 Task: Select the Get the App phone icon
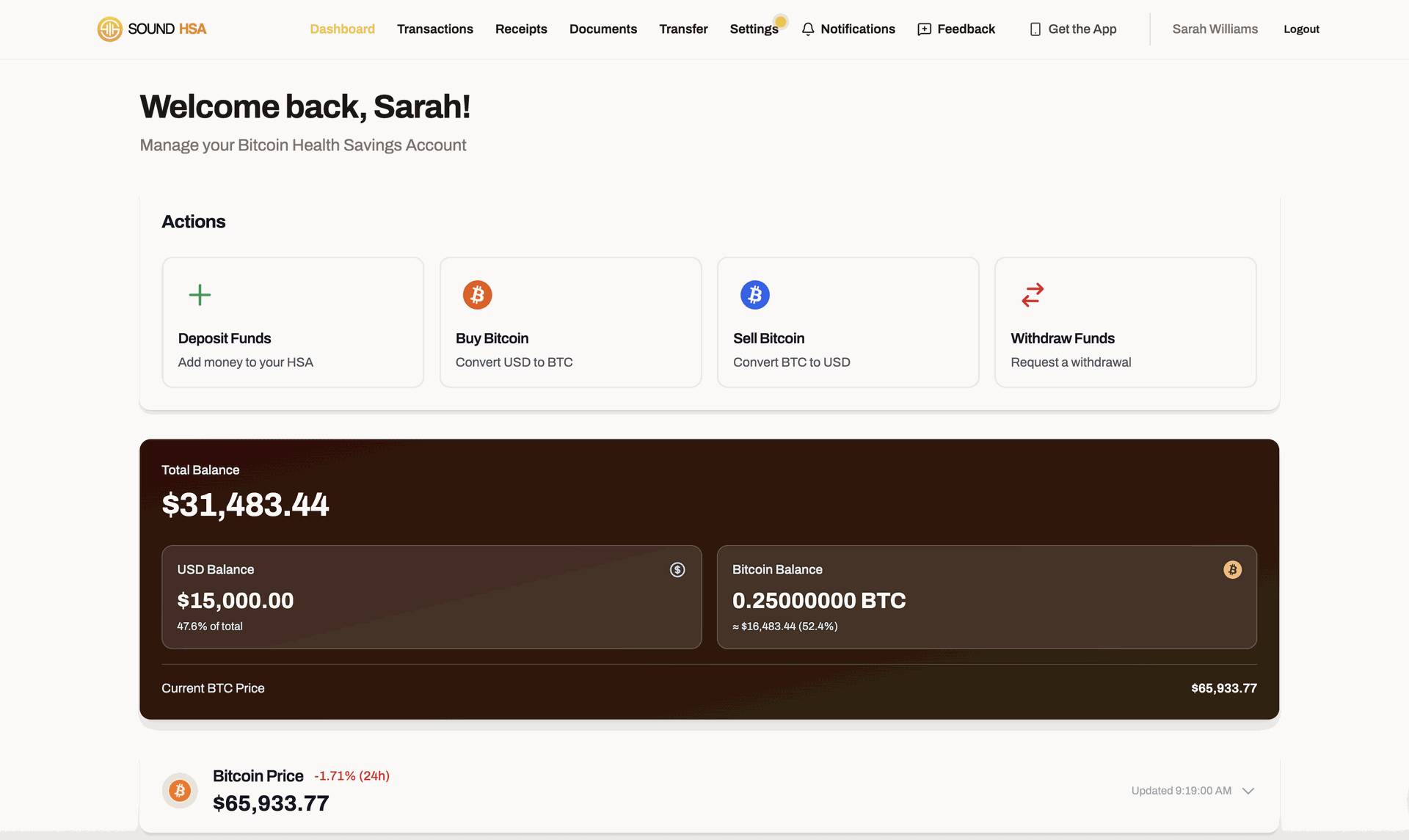click(1035, 29)
